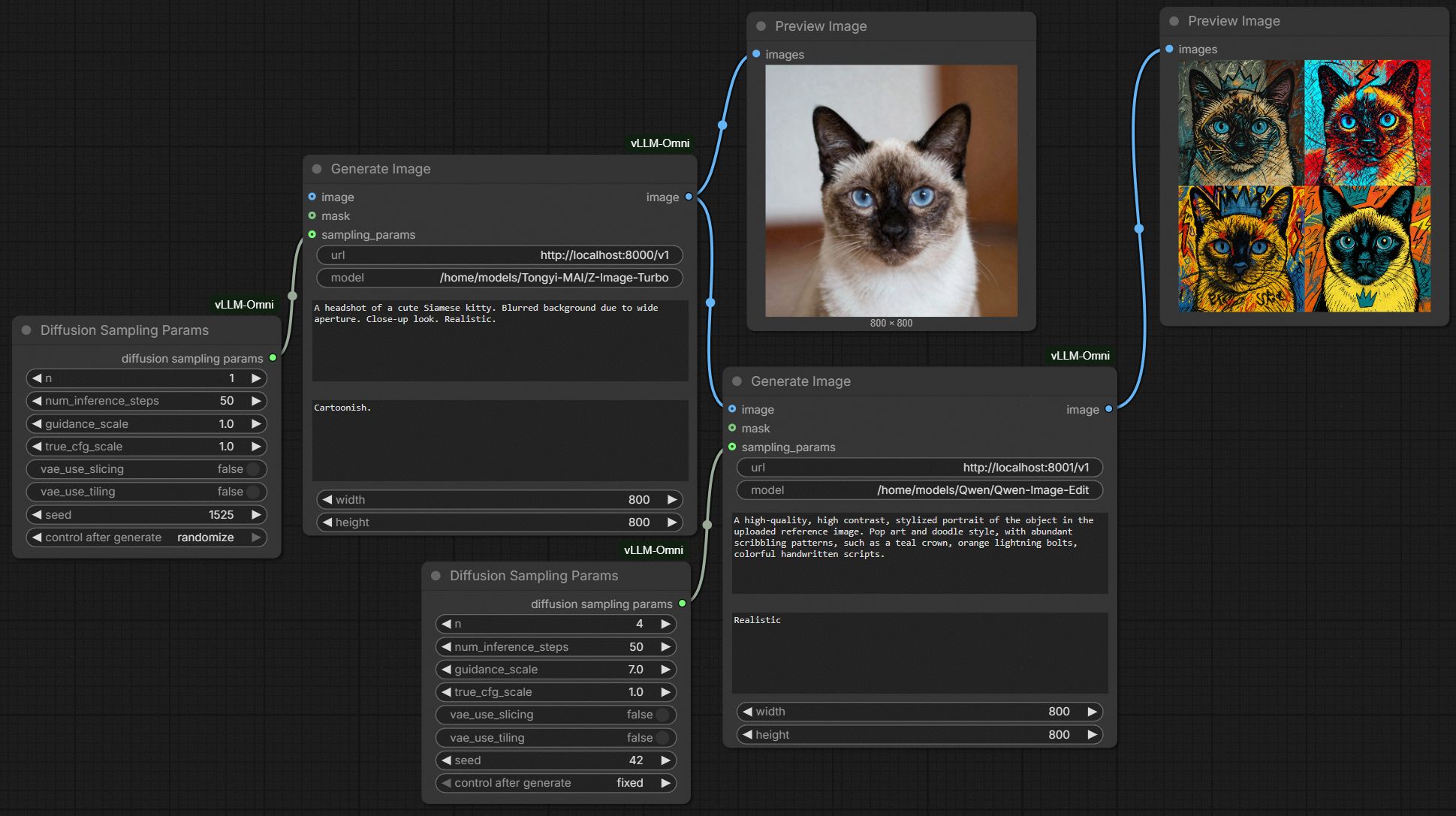The width and height of the screenshot is (1456, 816).
Task: Select the mask input port on the Qwen-Image-Edit node
Action: point(732,428)
